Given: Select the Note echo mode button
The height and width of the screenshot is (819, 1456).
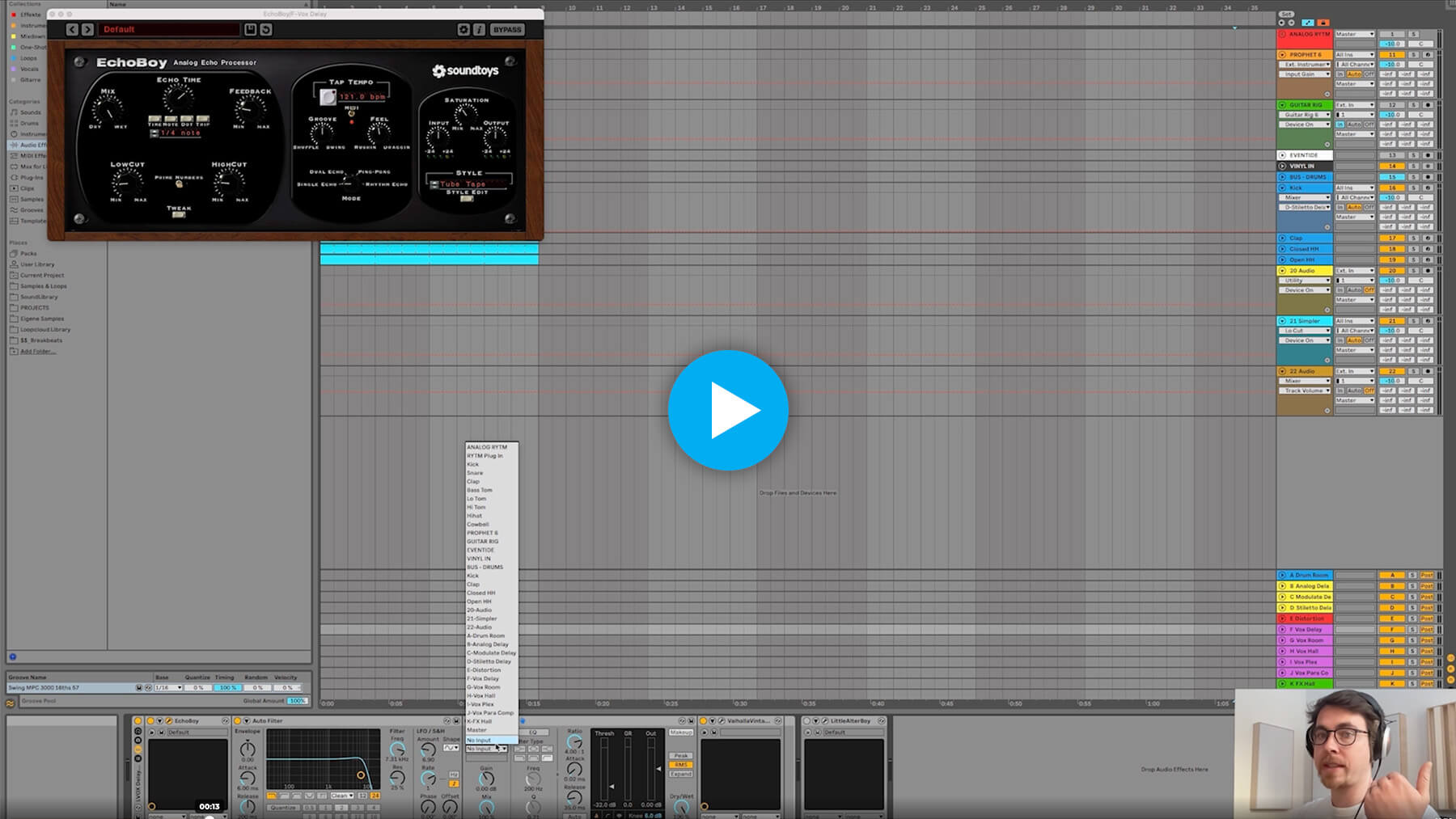Looking at the screenshot, I should tap(170, 118).
